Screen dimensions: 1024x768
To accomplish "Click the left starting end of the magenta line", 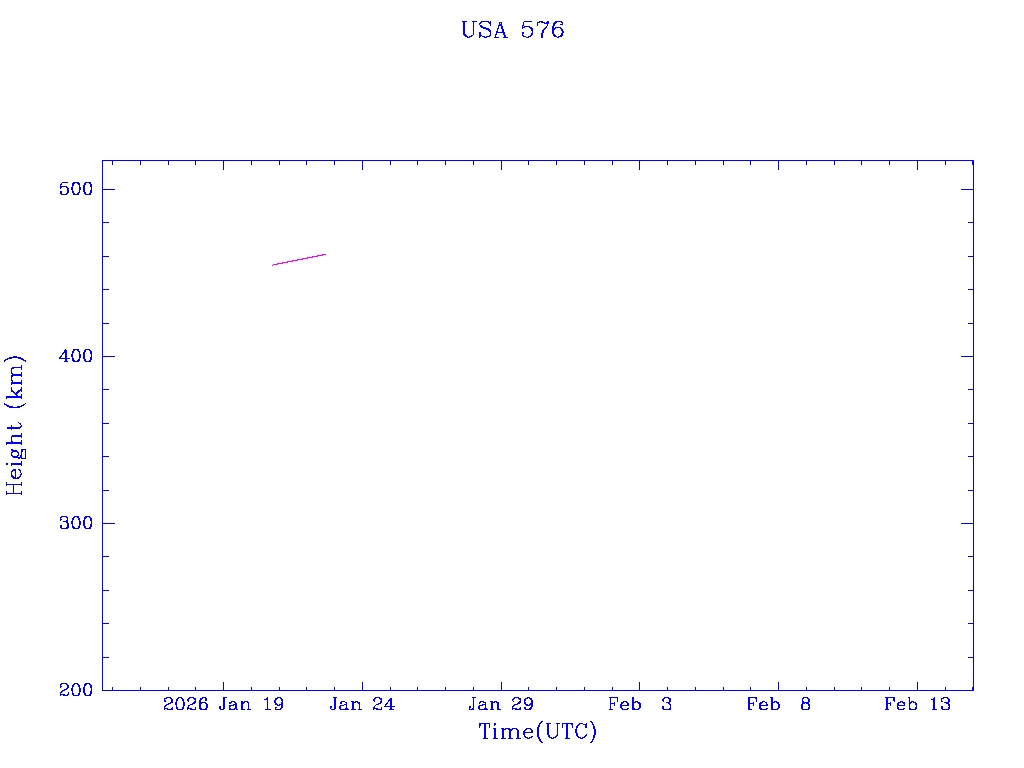I will click(273, 265).
